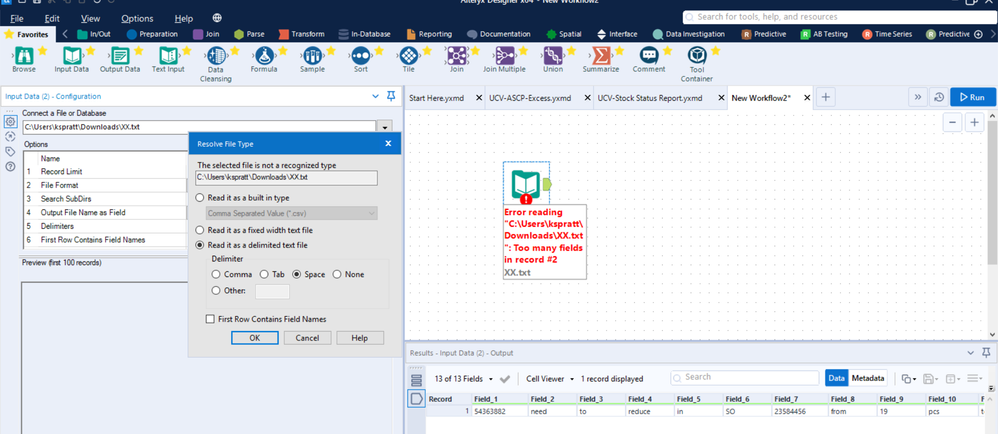Open the annotation tag icon in sidebar
The height and width of the screenshot is (434, 998).
click(10, 151)
